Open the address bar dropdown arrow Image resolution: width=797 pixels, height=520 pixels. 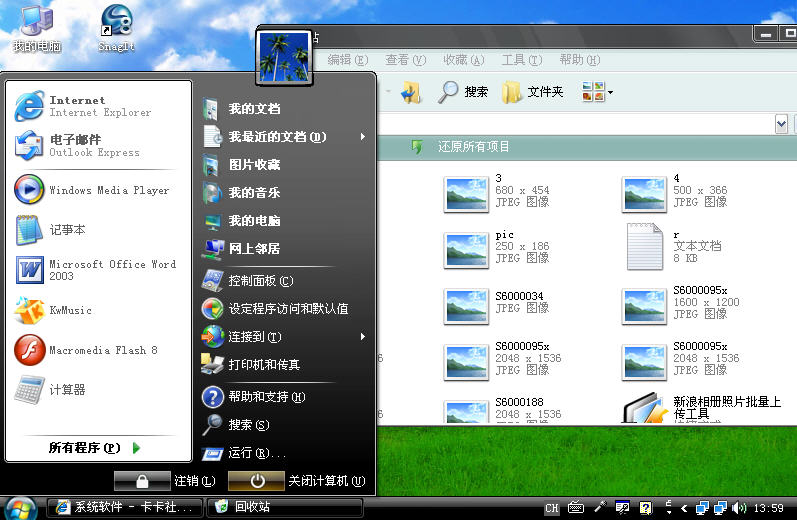(781, 124)
